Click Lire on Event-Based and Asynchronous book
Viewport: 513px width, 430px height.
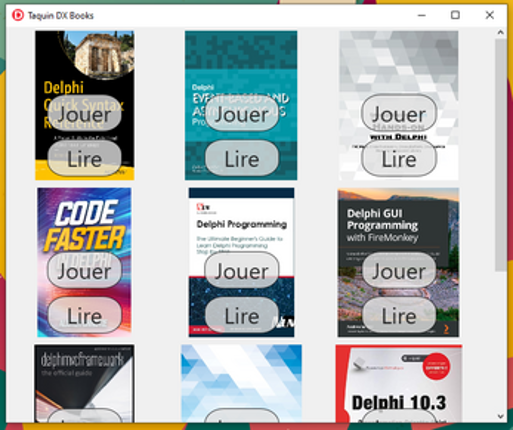click(x=242, y=158)
